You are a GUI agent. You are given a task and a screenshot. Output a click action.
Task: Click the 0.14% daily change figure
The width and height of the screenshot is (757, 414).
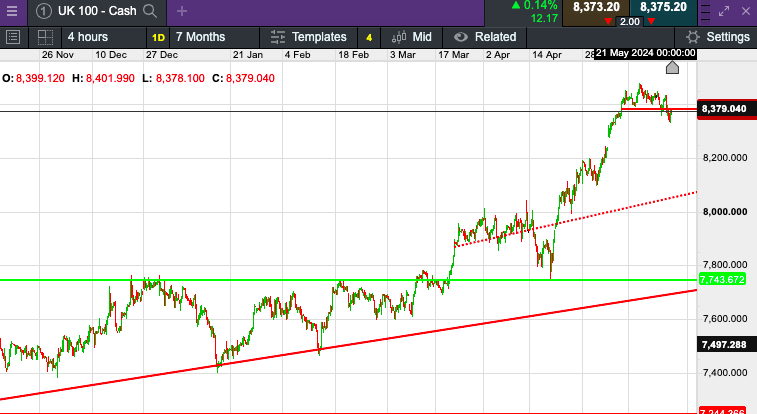tap(540, 6)
